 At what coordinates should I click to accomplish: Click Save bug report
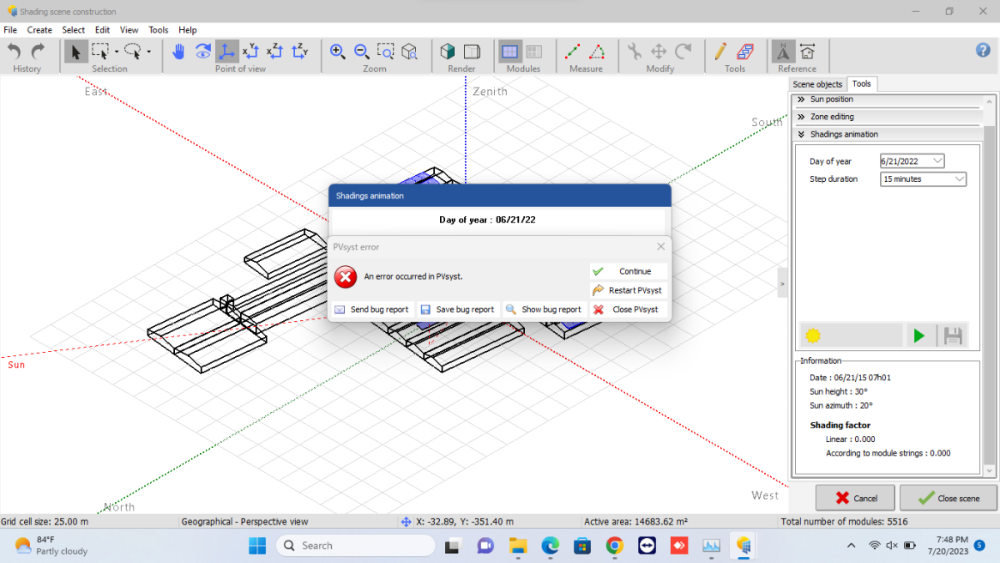pos(458,310)
